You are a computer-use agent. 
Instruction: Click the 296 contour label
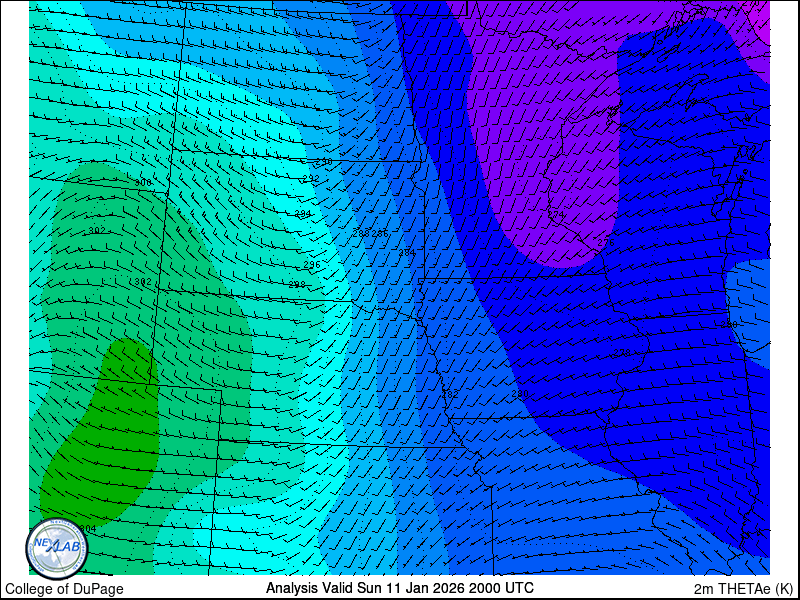click(312, 265)
